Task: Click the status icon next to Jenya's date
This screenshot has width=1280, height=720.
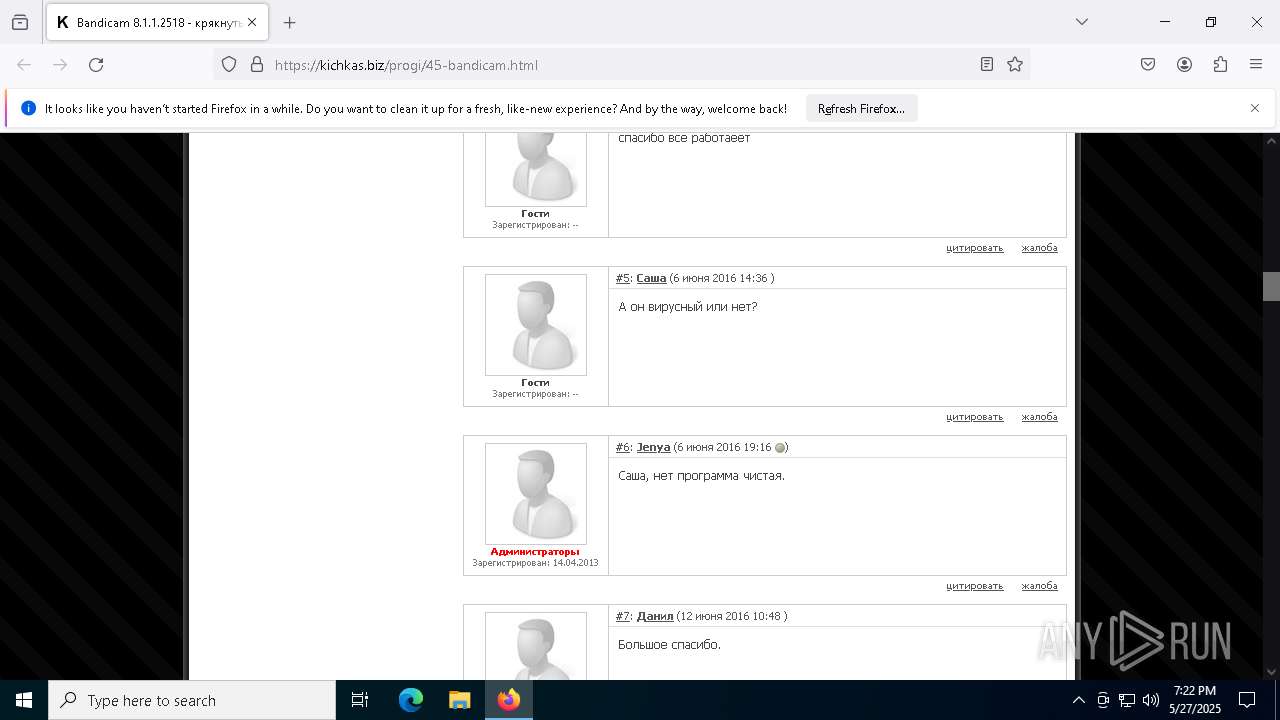Action: point(780,448)
